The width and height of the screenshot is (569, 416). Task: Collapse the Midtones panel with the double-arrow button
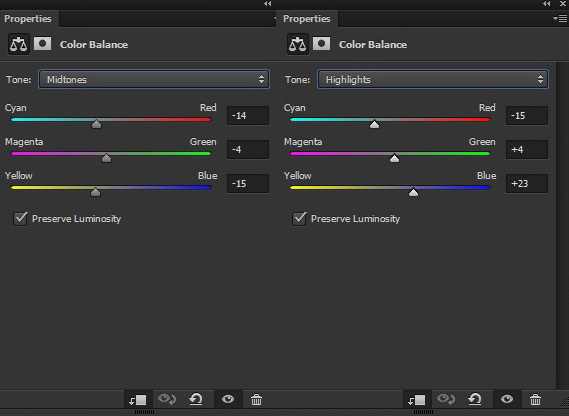tap(267, 4)
